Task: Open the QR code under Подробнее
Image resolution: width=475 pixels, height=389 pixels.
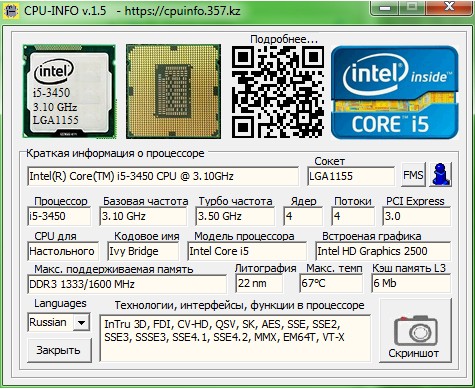Action: (x=278, y=92)
